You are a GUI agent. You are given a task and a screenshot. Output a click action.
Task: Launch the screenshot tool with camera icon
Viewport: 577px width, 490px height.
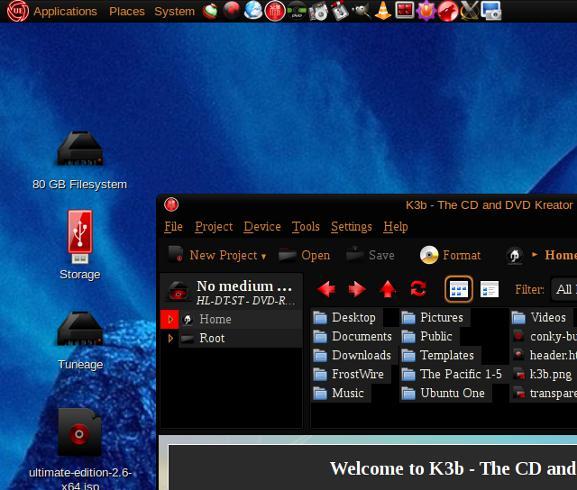(491, 10)
